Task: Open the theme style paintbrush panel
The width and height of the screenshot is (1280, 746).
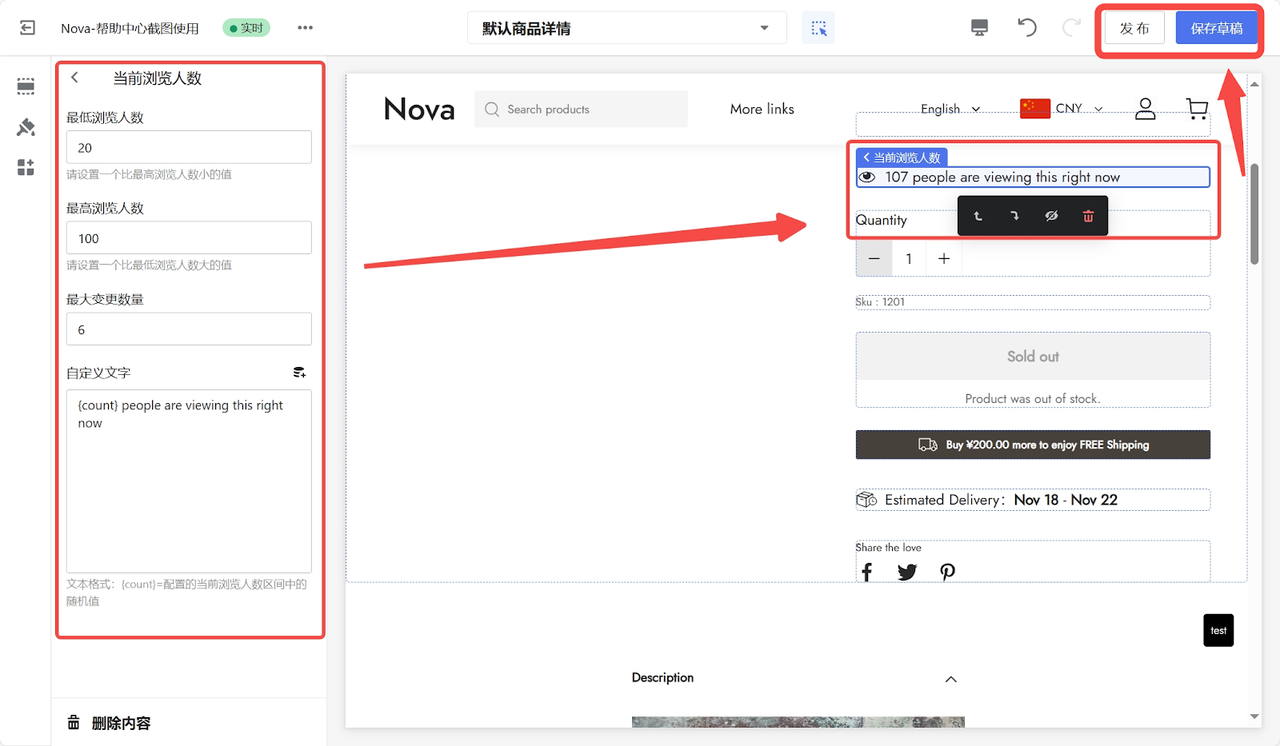Action: coord(26,127)
